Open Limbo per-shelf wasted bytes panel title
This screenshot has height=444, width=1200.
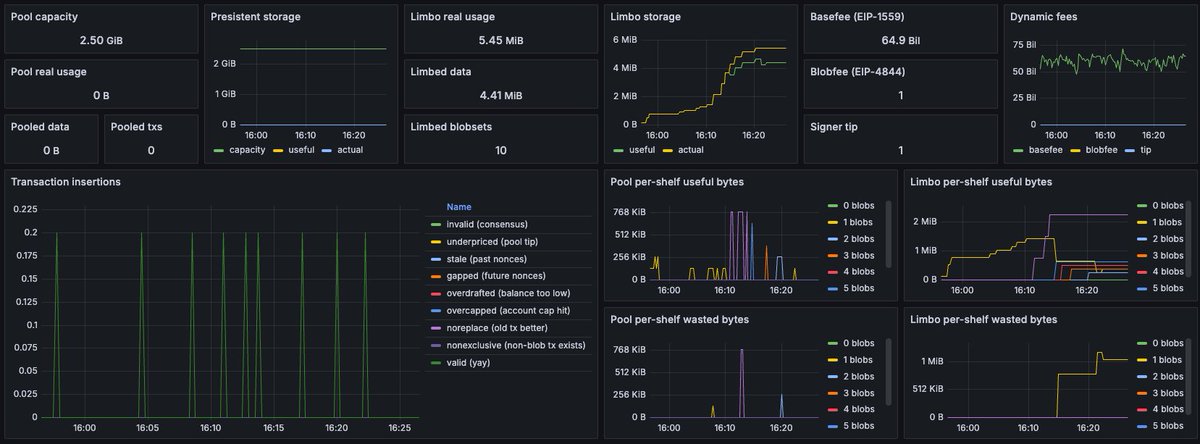pos(984,319)
